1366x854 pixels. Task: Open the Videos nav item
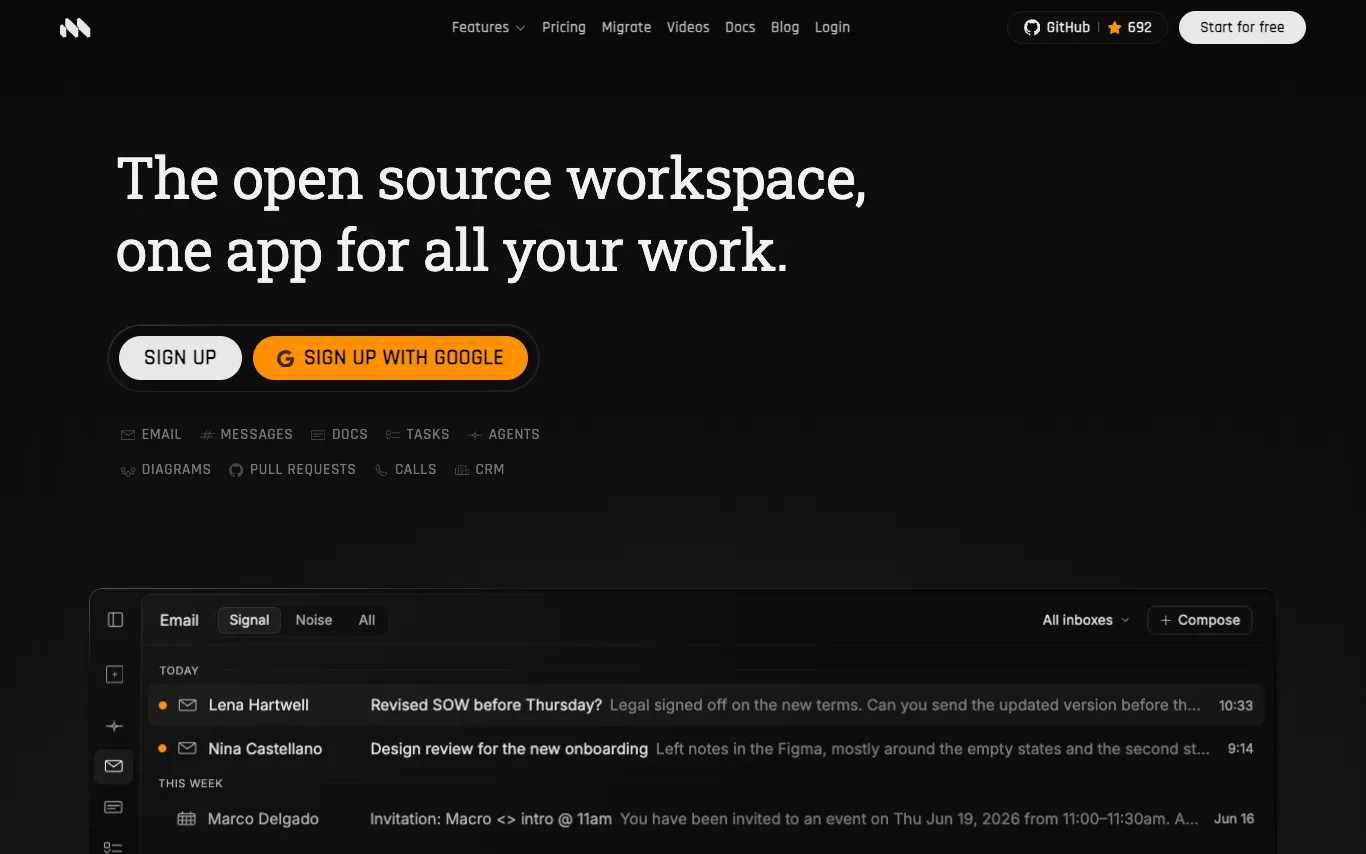click(x=688, y=27)
